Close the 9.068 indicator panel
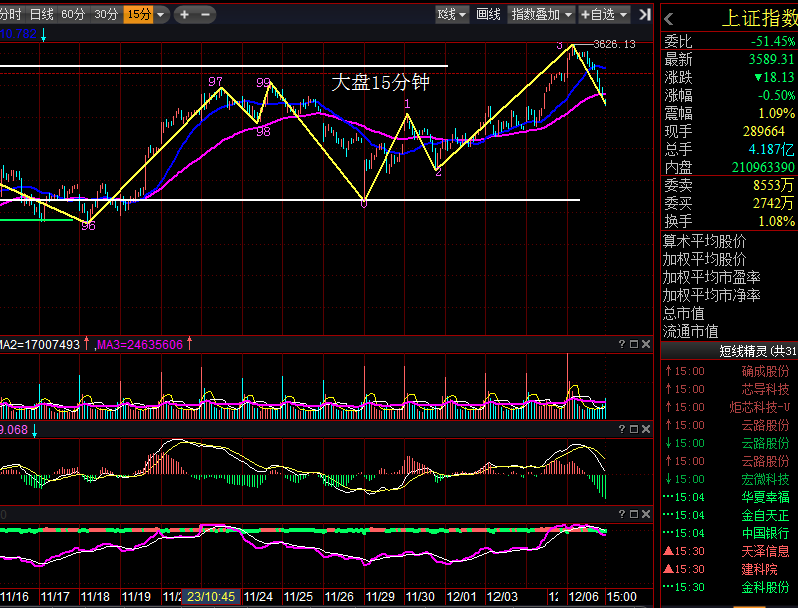 coord(646,429)
